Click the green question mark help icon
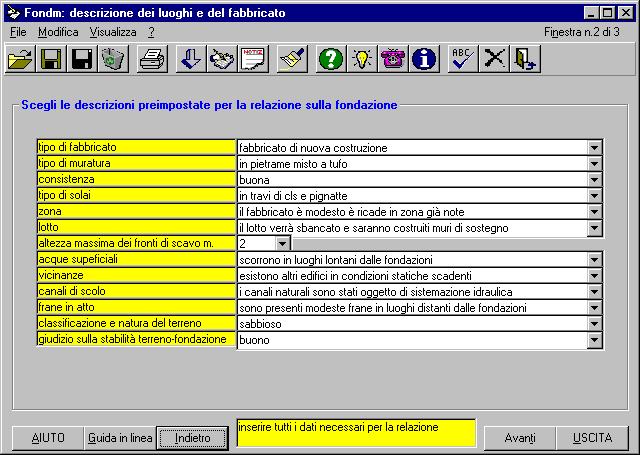Viewport: 640px width, 455px height. pyautogui.click(x=331, y=60)
